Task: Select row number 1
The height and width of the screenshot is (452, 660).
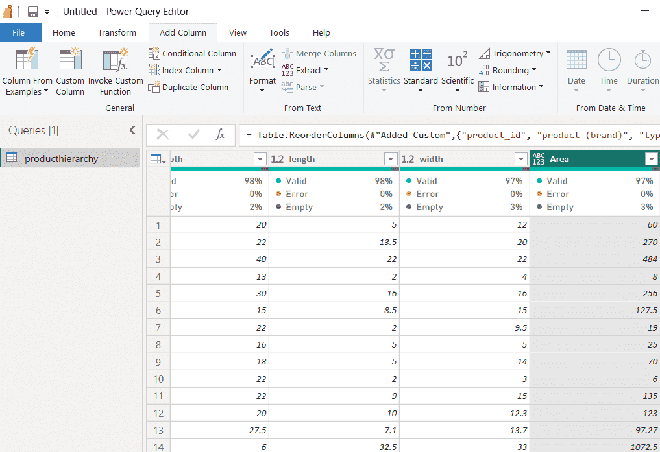Action: [x=158, y=225]
